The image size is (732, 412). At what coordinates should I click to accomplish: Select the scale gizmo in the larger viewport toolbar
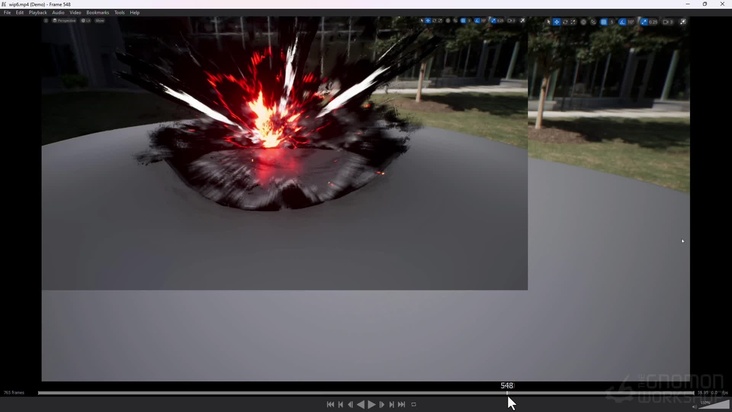[573, 22]
